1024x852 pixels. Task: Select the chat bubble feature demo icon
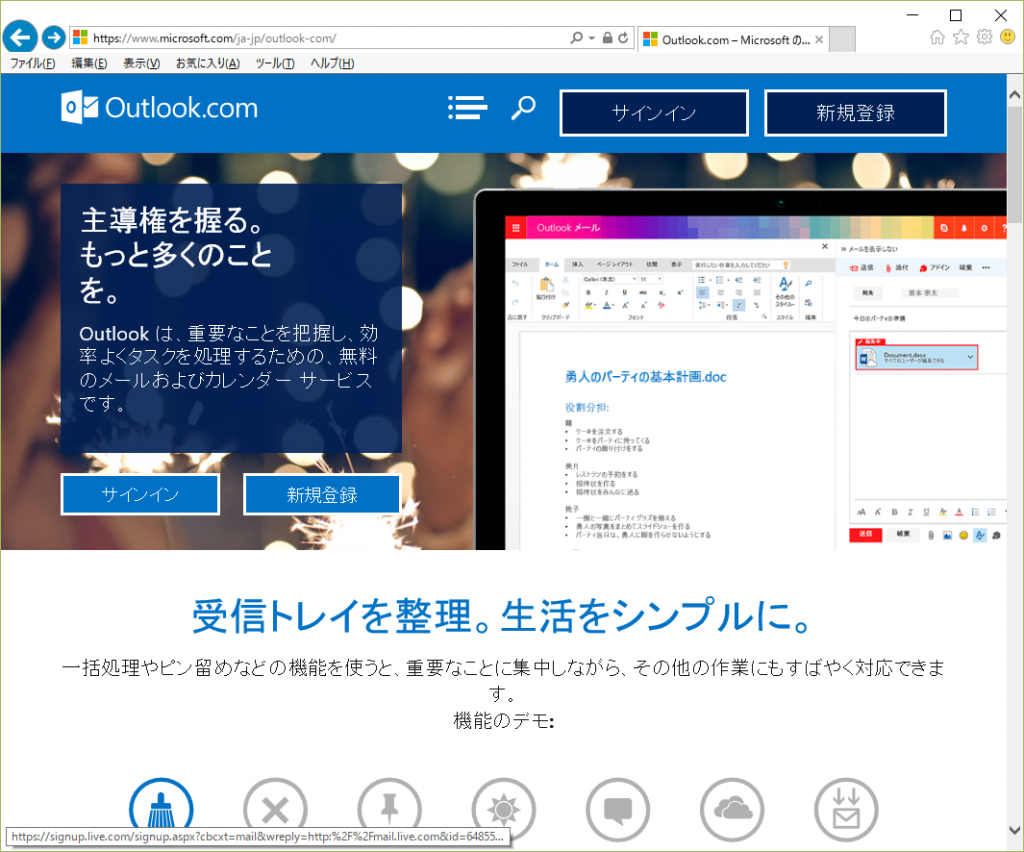coord(618,810)
